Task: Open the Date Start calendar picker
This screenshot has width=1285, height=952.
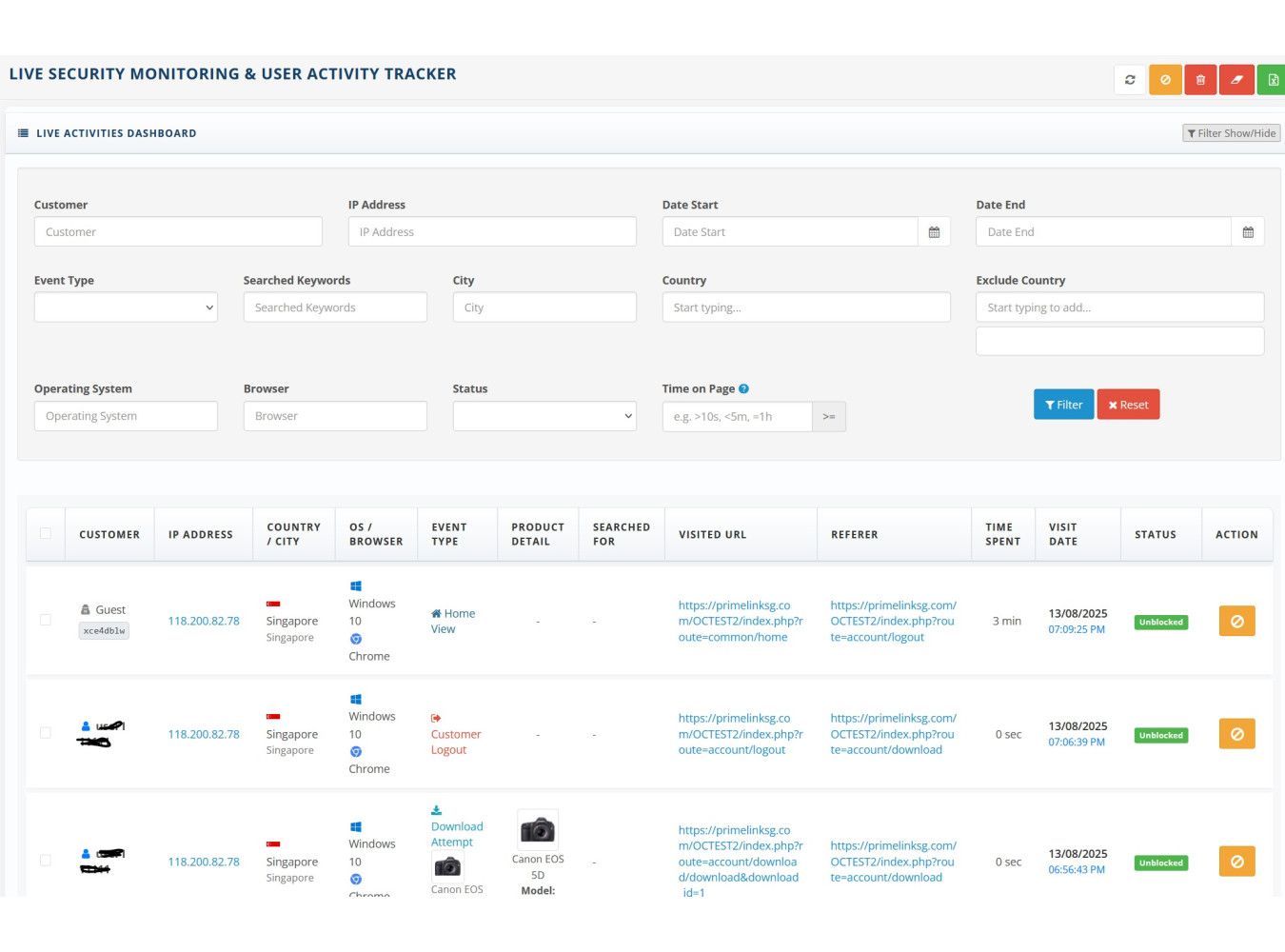Action: pyautogui.click(x=934, y=232)
